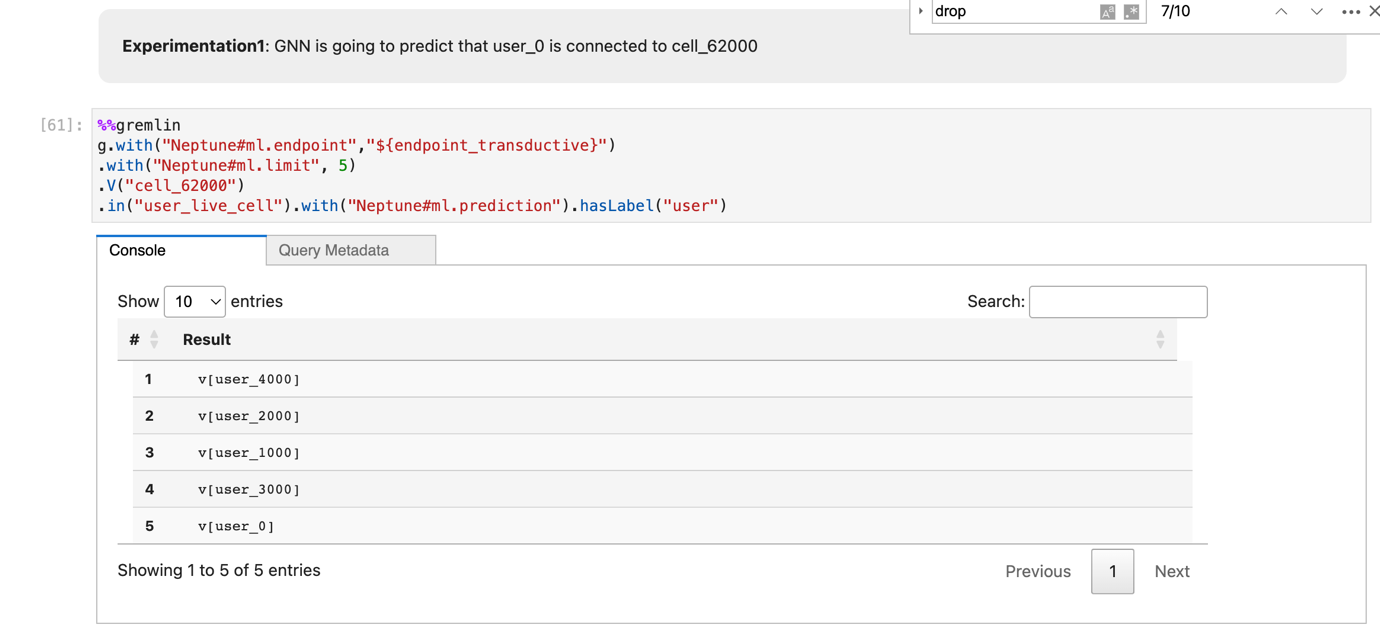The width and height of the screenshot is (1380, 633).
Task: Click the Next pagination button
Action: coord(1171,571)
